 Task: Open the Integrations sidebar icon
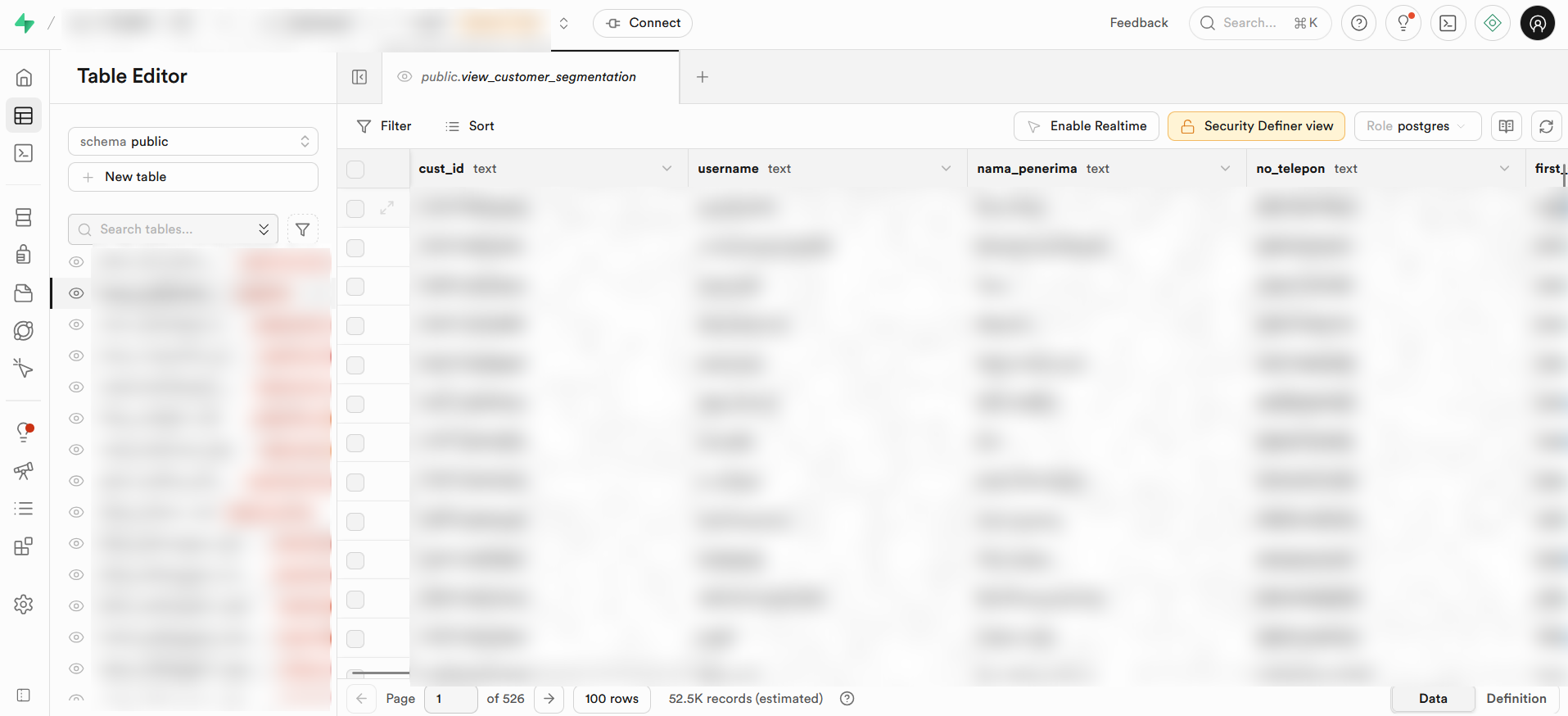pos(24,546)
